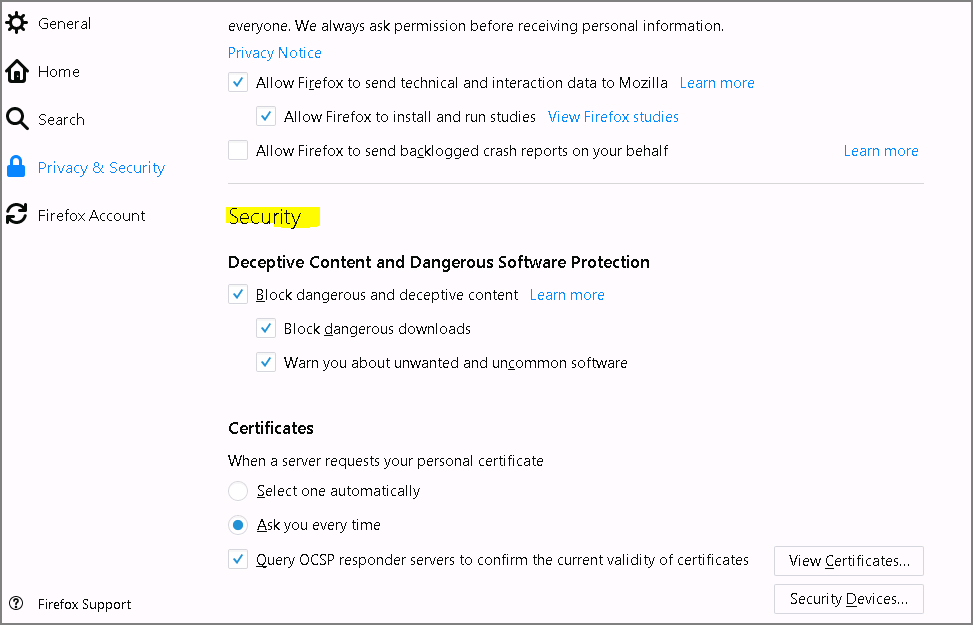
Task: Open Learn more link beside crash reports
Action: (x=881, y=151)
